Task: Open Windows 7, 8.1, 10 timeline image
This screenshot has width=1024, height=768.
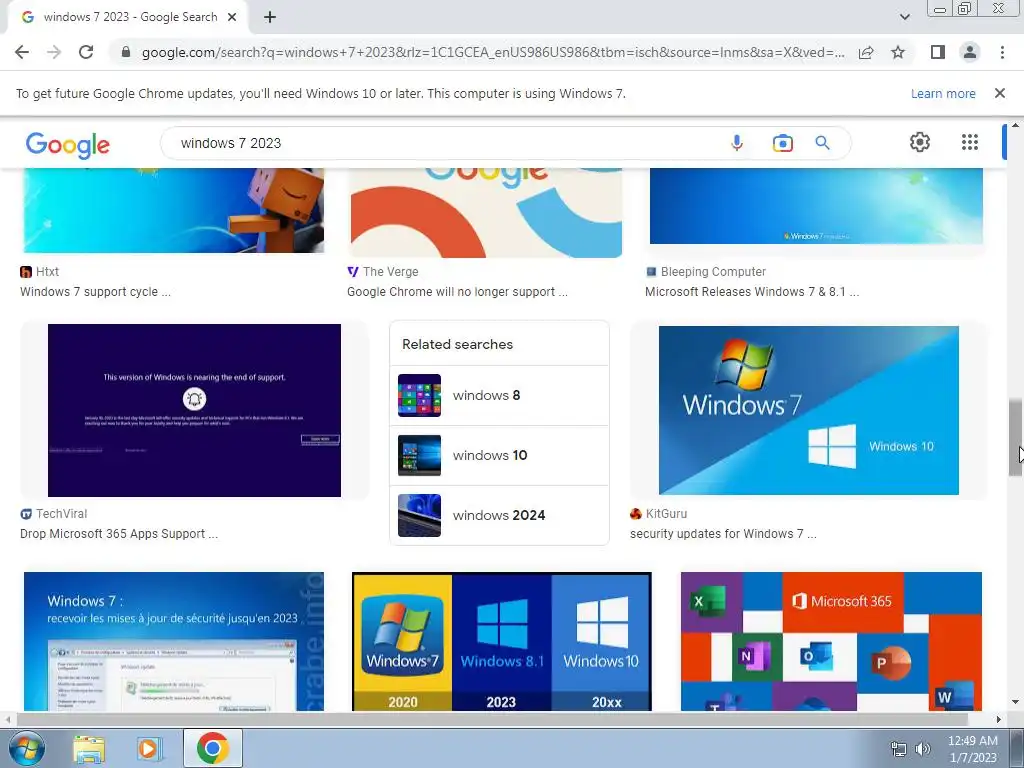Action: [x=502, y=641]
